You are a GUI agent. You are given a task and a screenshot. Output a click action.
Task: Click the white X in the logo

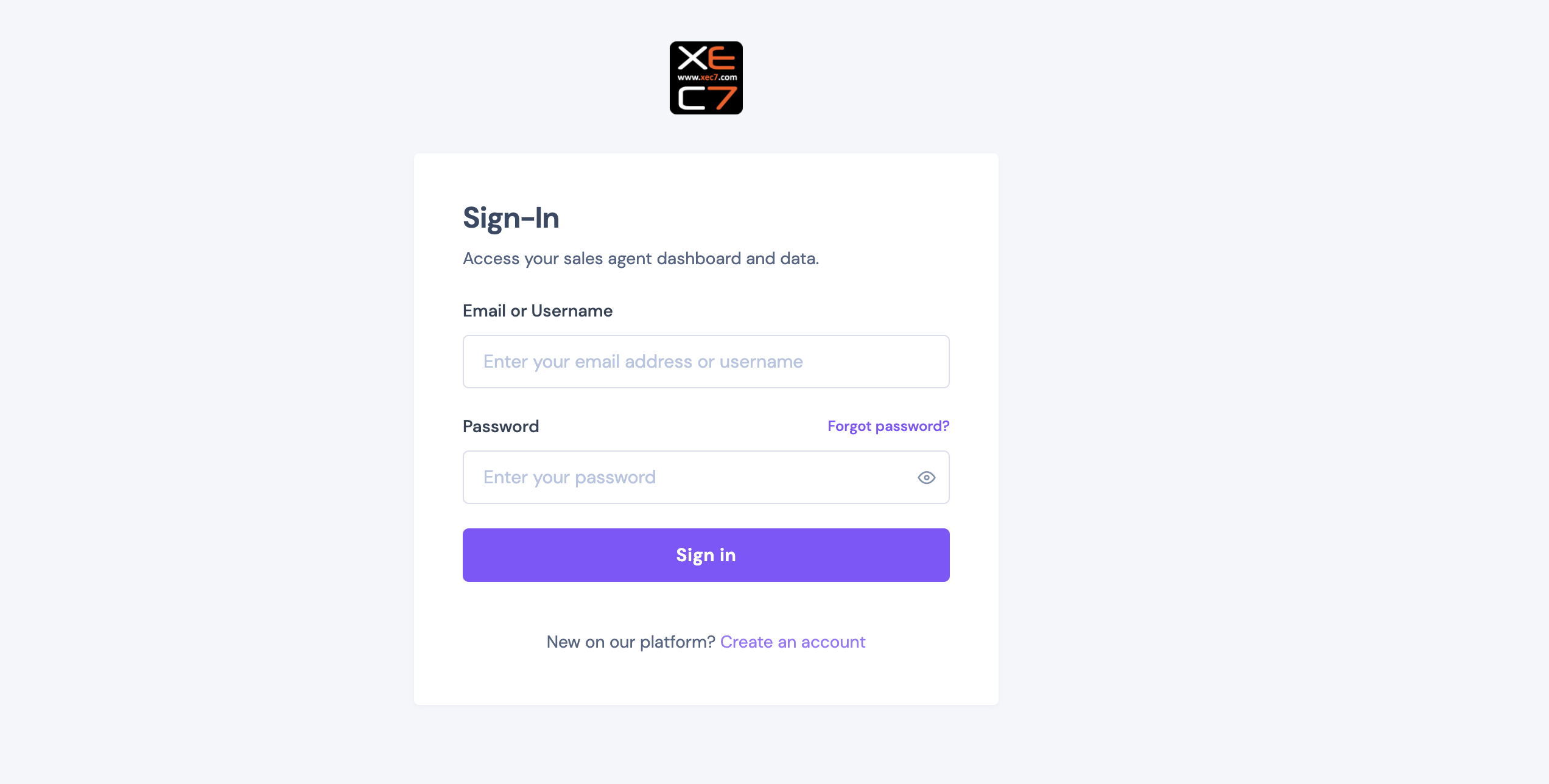(692, 58)
